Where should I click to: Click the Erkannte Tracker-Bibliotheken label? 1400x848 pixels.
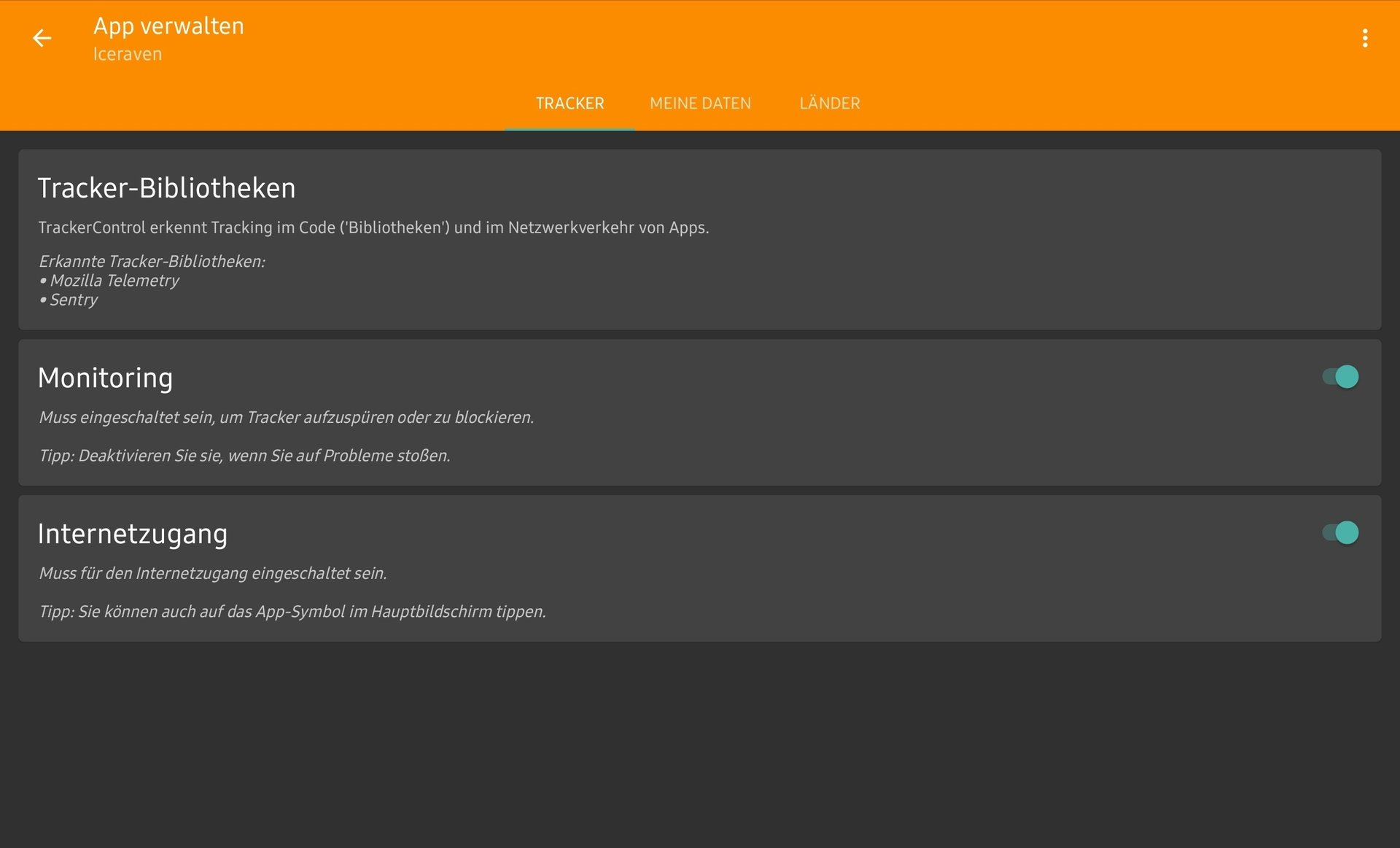152,261
